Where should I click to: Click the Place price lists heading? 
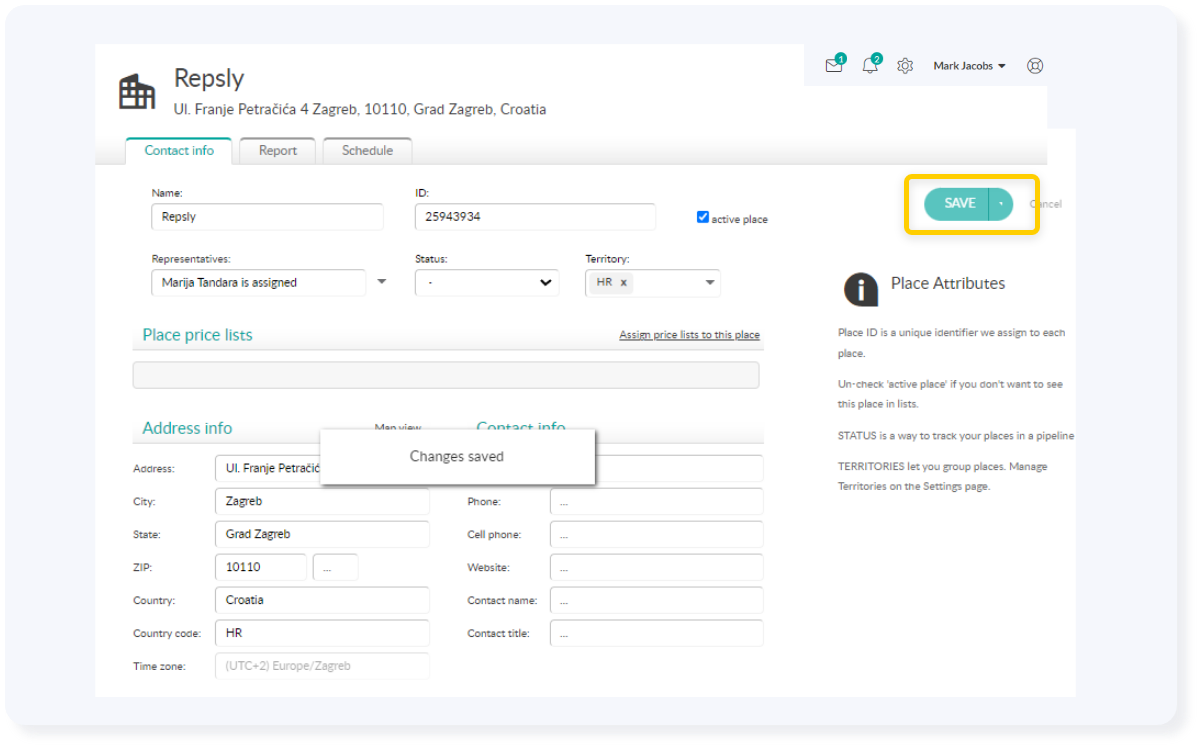(x=197, y=335)
